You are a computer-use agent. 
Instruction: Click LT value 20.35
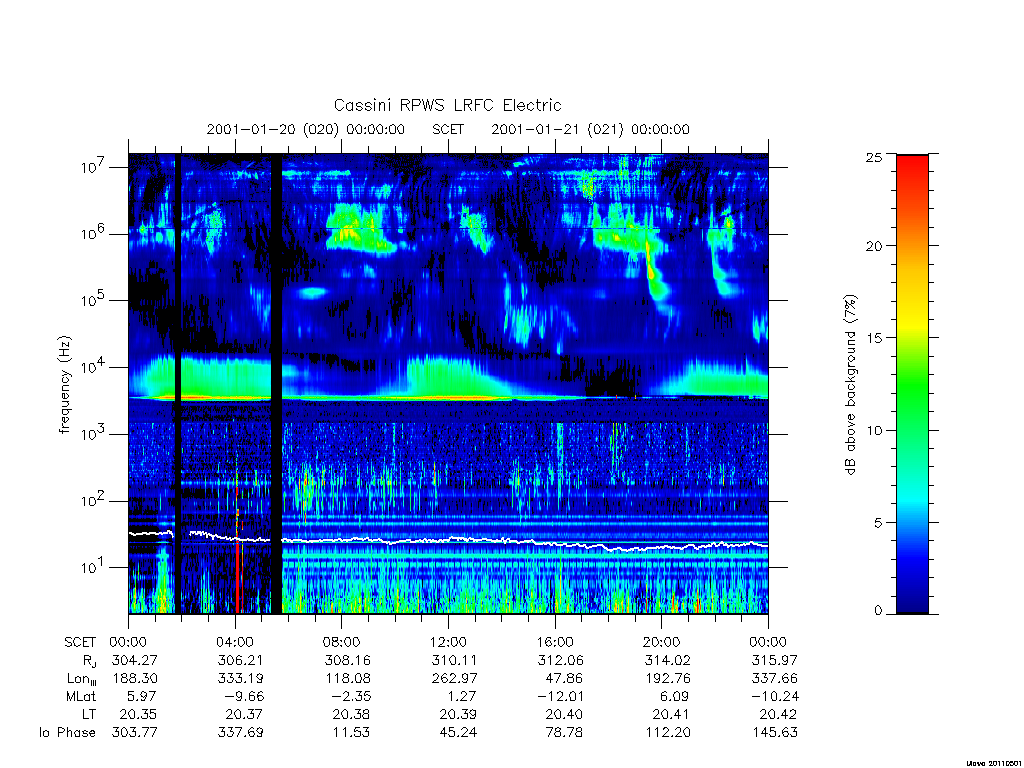[138, 714]
